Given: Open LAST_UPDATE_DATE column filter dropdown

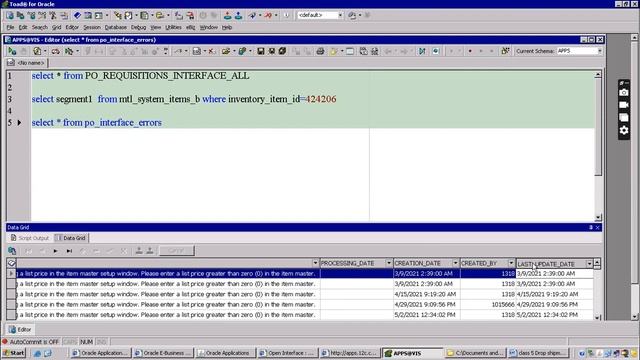Looking at the screenshot, I should click(589, 264).
